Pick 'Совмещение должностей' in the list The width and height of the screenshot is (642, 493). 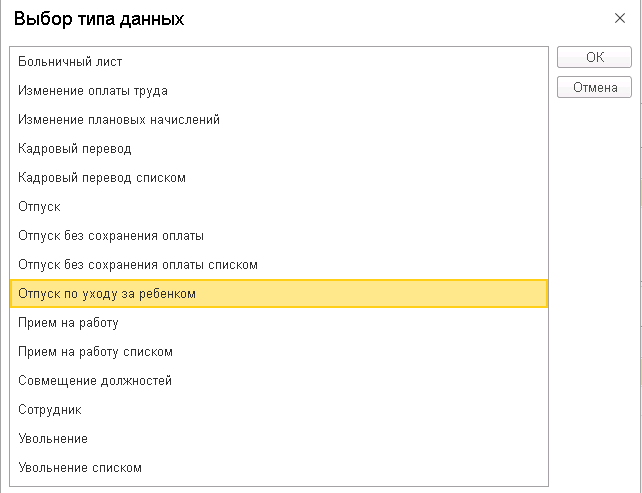[x=95, y=381]
